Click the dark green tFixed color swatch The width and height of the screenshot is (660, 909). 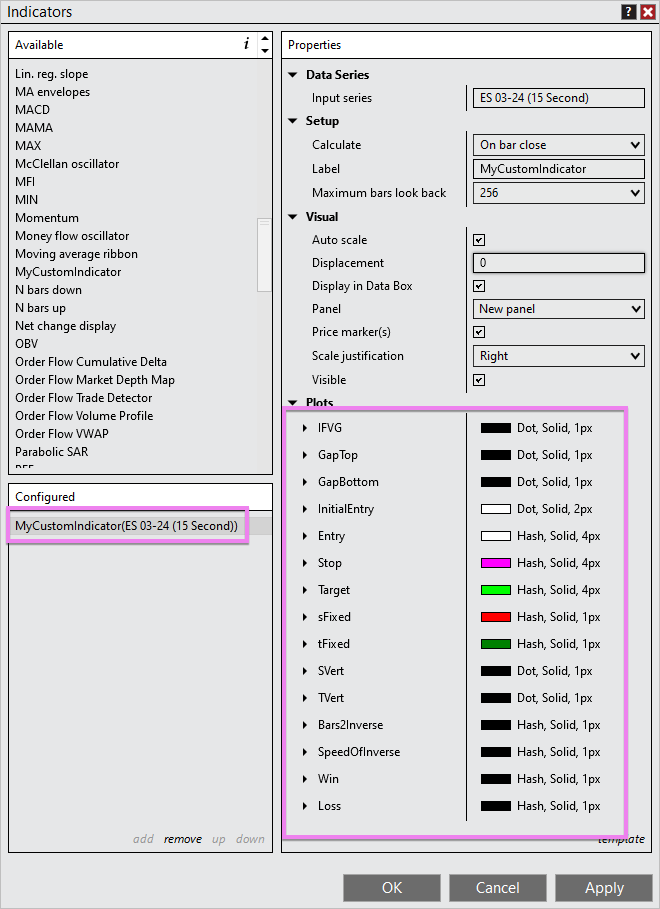click(x=496, y=644)
